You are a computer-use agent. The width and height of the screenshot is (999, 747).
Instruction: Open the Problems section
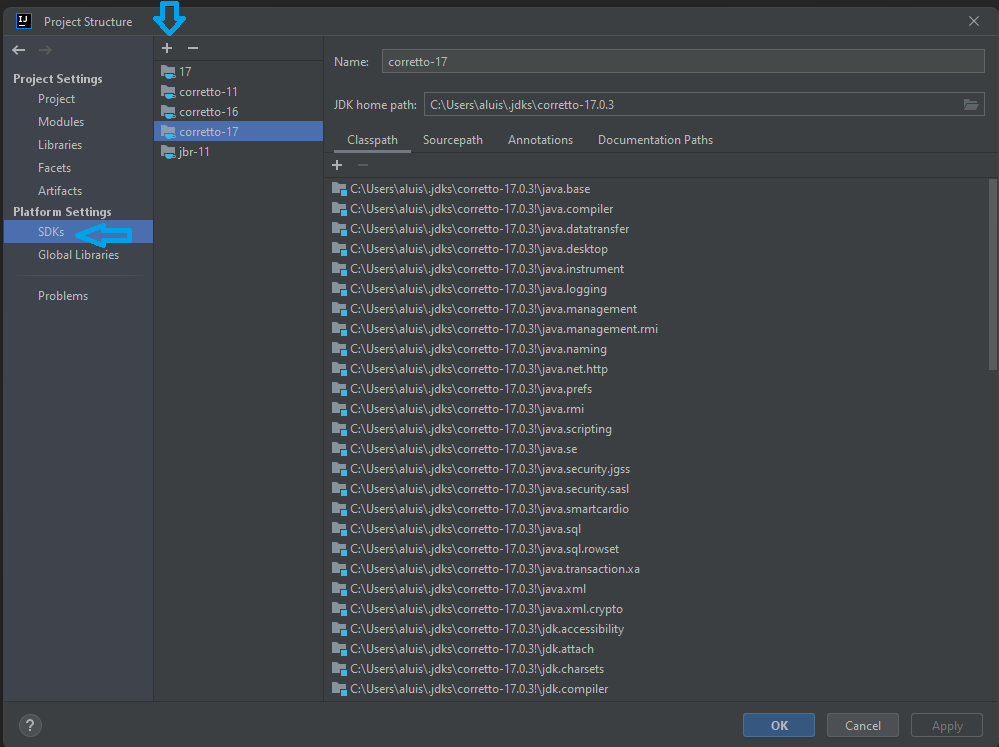pyautogui.click(x=63, y=296)
